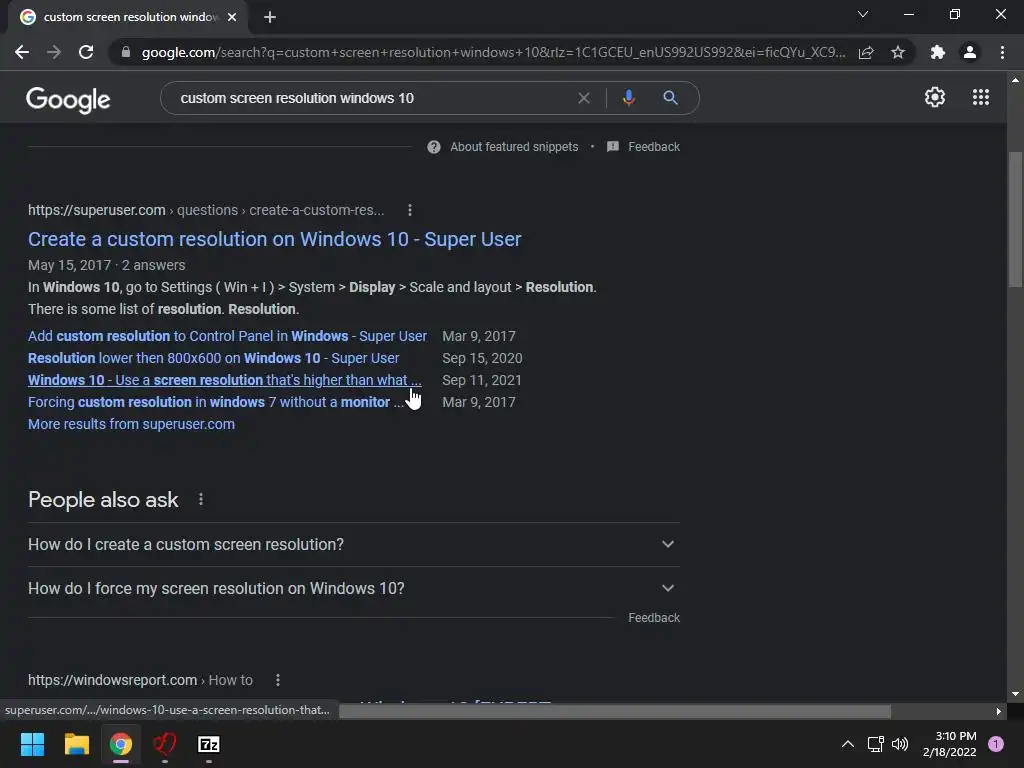Open the volume speaker tray icon
This screenshot has width=1024, height=768.
(x=900, y=744)
